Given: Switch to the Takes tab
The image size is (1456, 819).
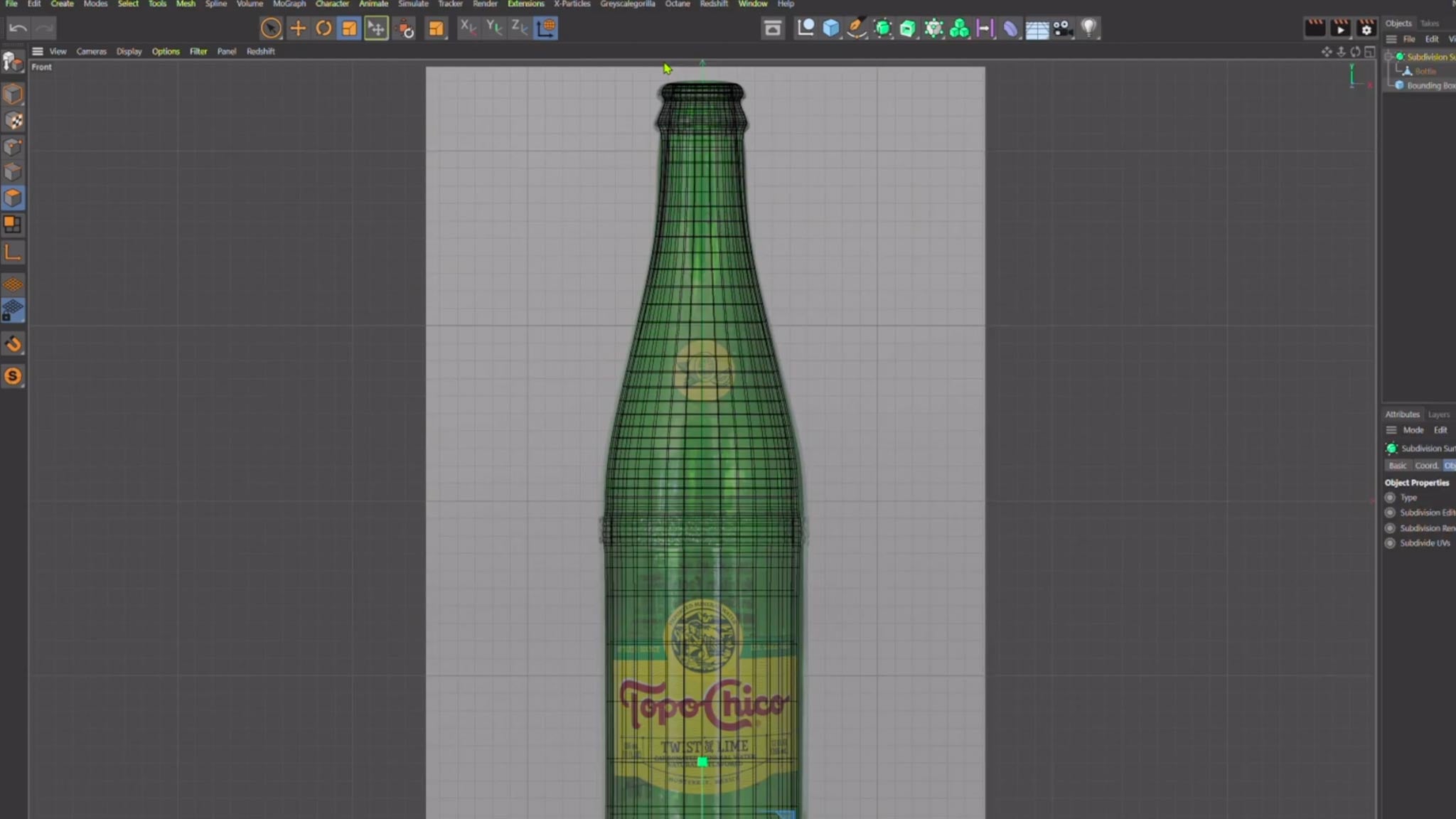Looking at the screenshot, I should (1429, 23).
